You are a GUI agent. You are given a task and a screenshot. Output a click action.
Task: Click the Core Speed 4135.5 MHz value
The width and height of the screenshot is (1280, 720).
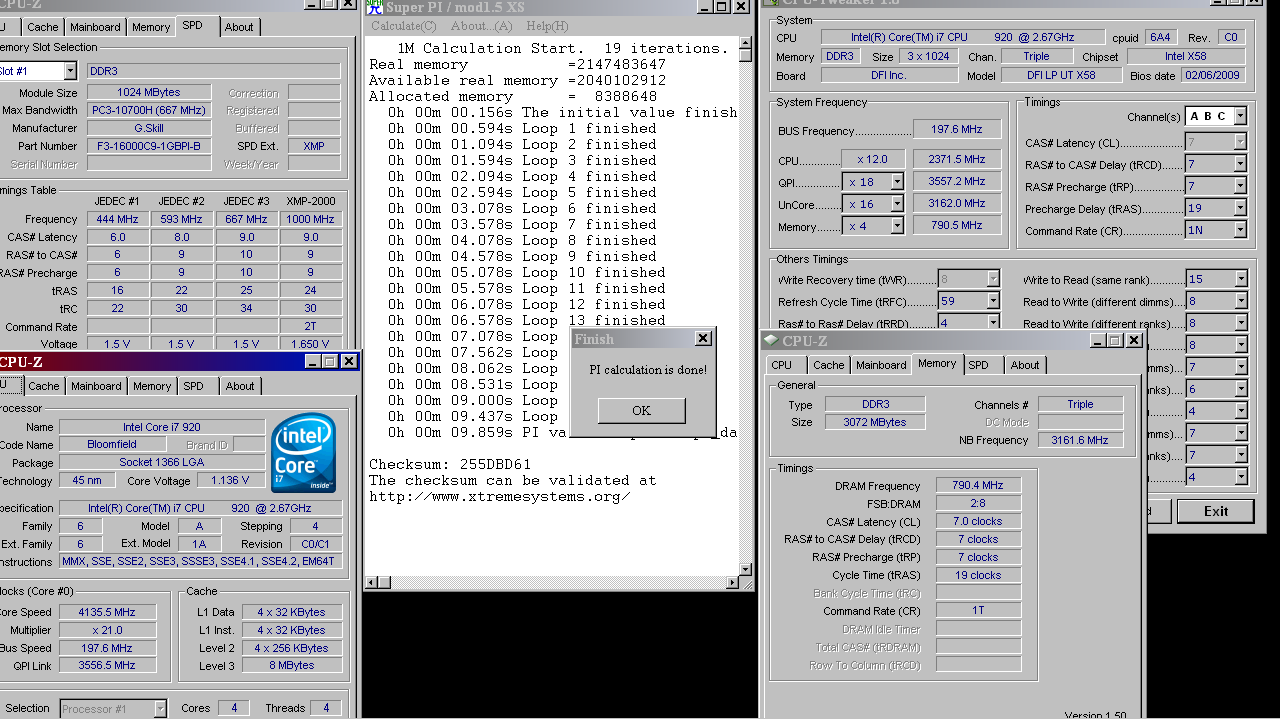[x=107, y=612]
